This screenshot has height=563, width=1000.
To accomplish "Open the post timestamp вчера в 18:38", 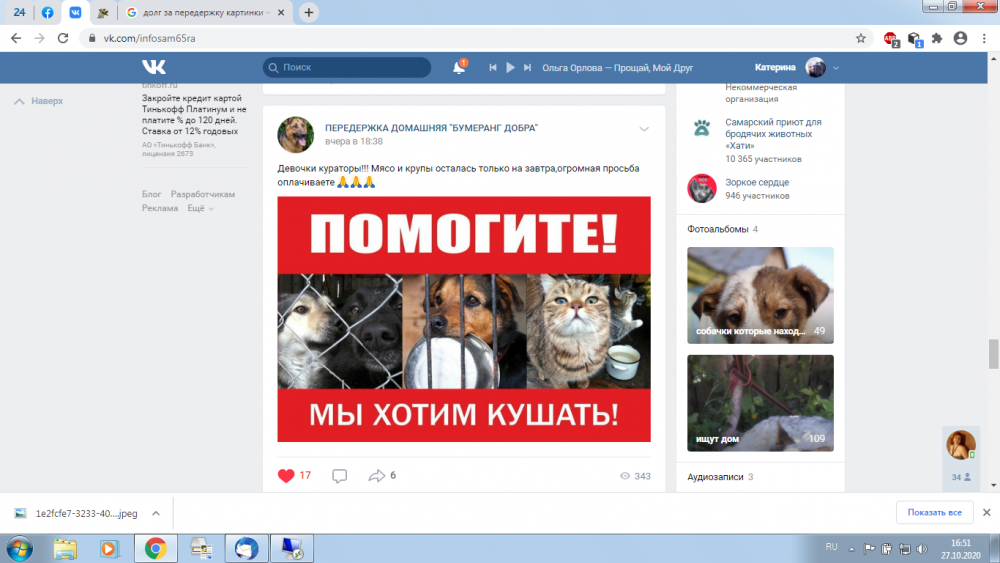I will click(x=353, y=142).
